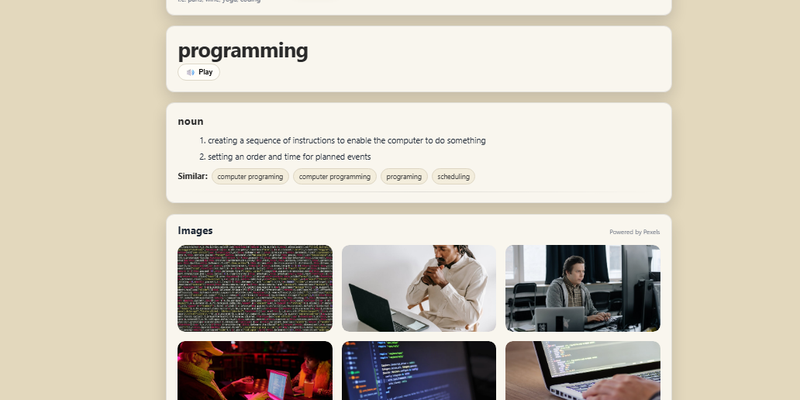
Task: Open red-lit image of people with laptop
Action: pyautogui.click(x=255, y=370)
